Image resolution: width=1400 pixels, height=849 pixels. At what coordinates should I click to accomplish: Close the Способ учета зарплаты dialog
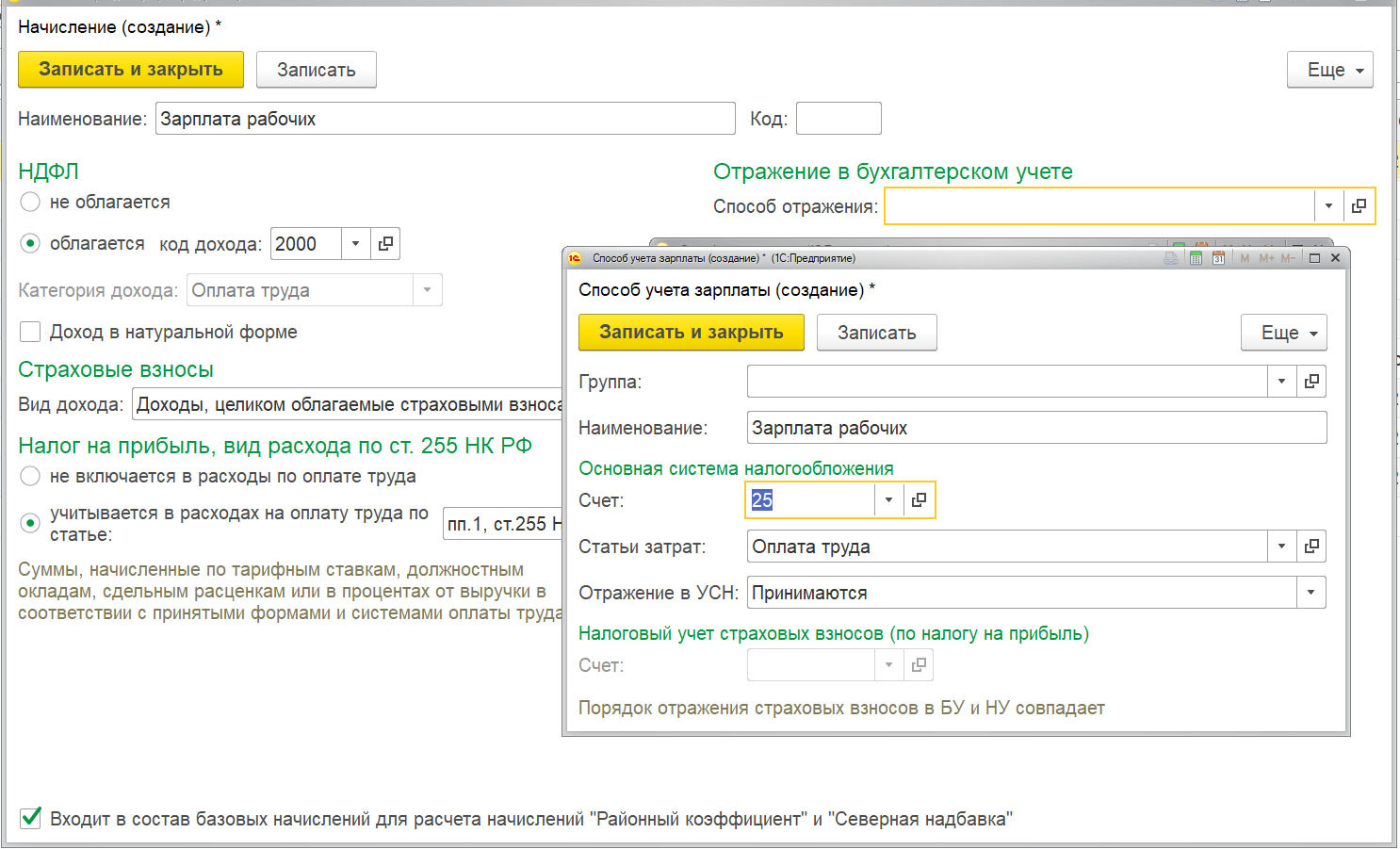click(1335, 258)
